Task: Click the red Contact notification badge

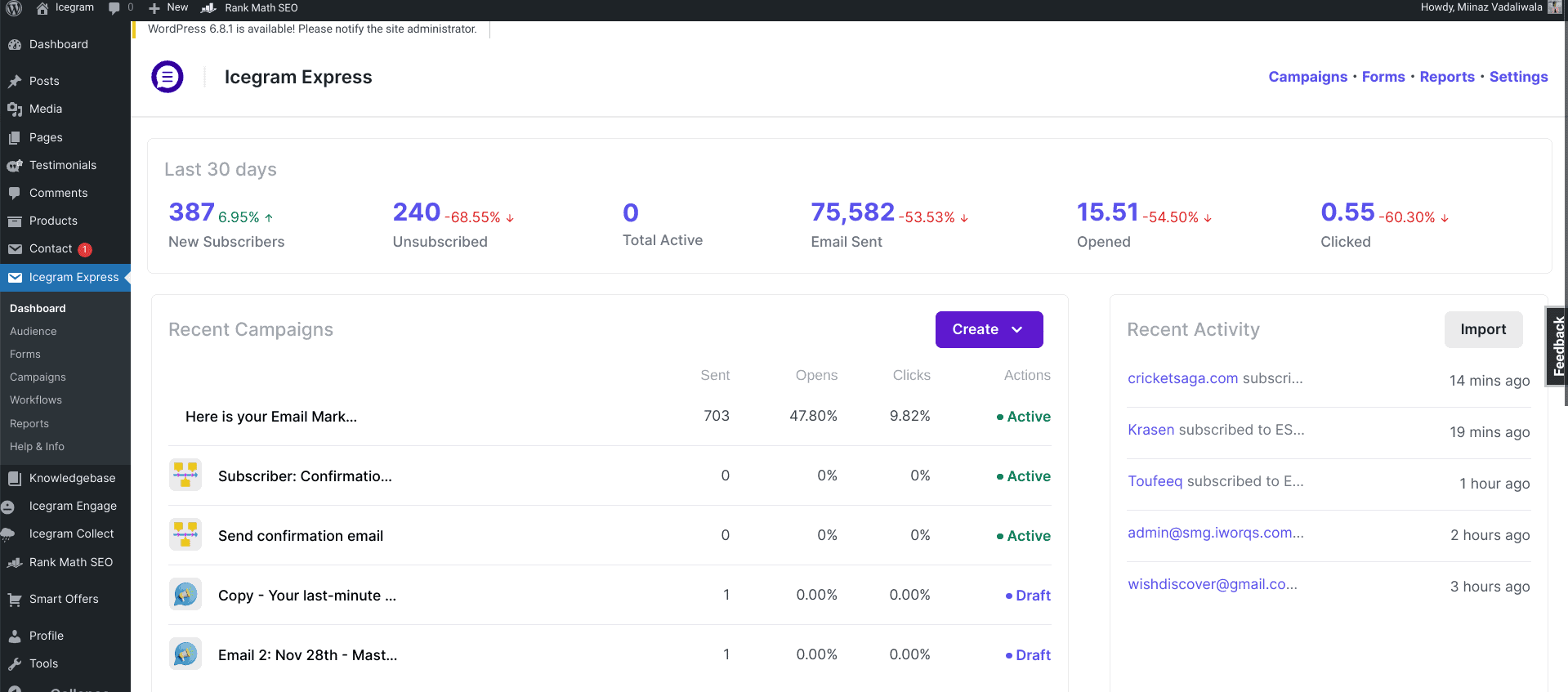Action: [85, 250]
